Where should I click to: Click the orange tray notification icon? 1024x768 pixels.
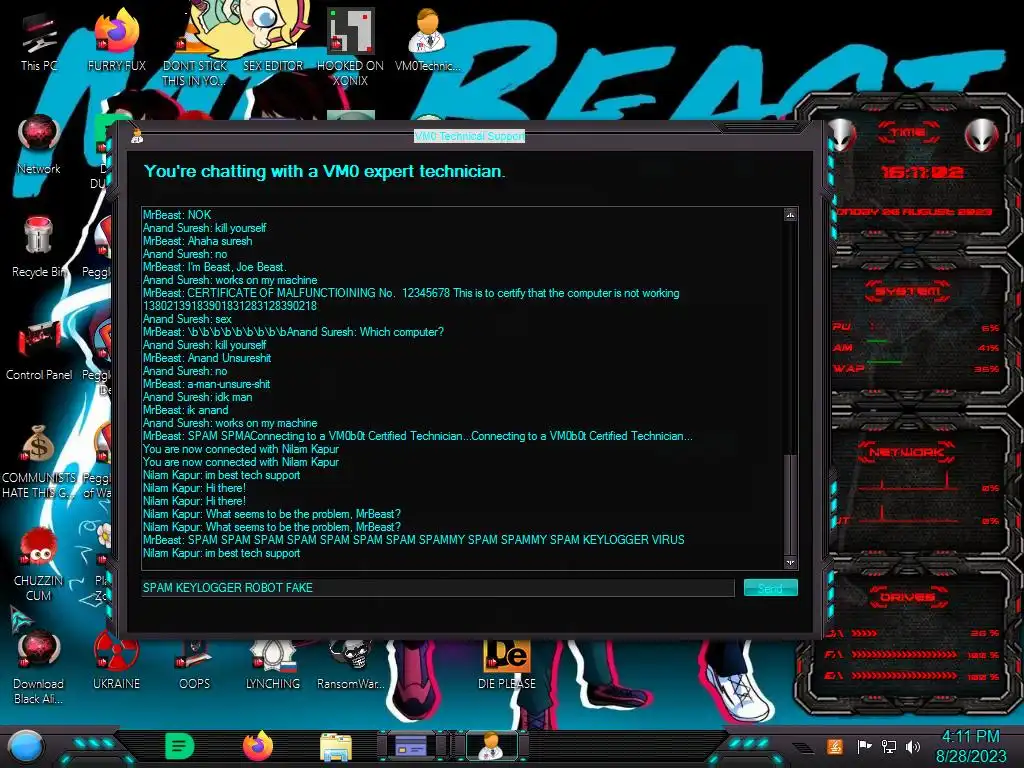point(835,746)
